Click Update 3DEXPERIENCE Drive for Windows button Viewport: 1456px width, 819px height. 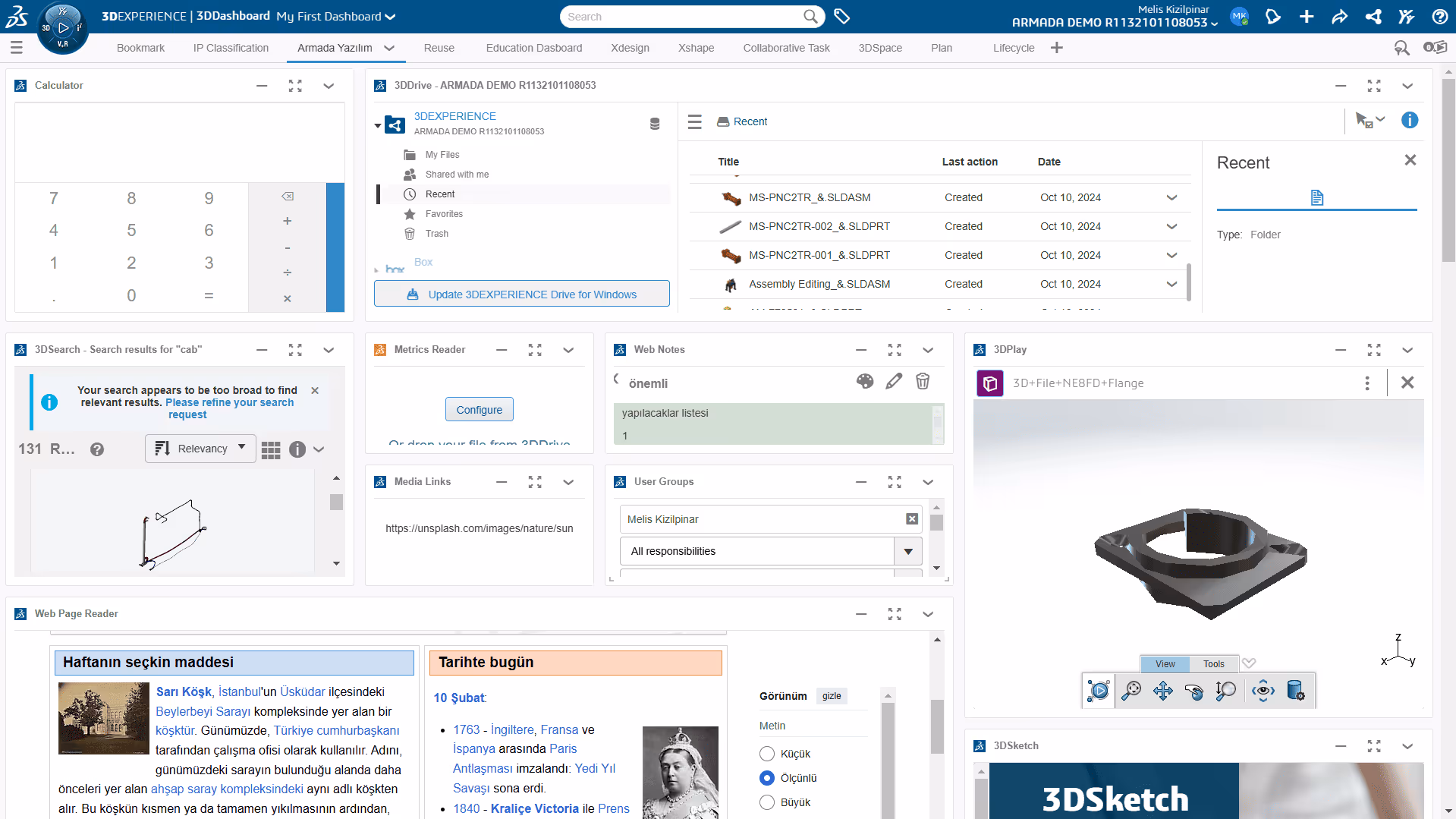[x=521, y=294]
